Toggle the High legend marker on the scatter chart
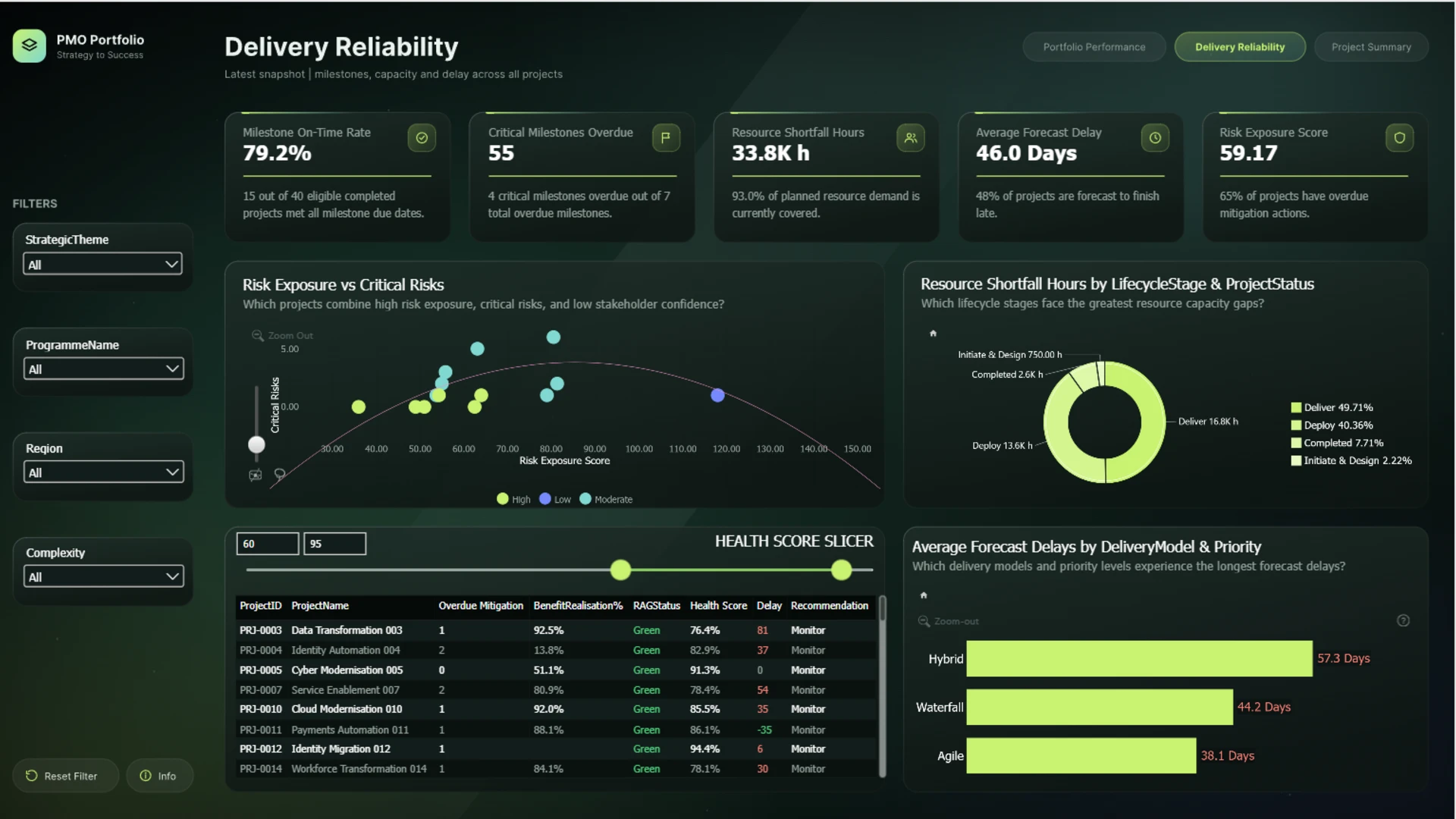 click(x=502, y=499)
